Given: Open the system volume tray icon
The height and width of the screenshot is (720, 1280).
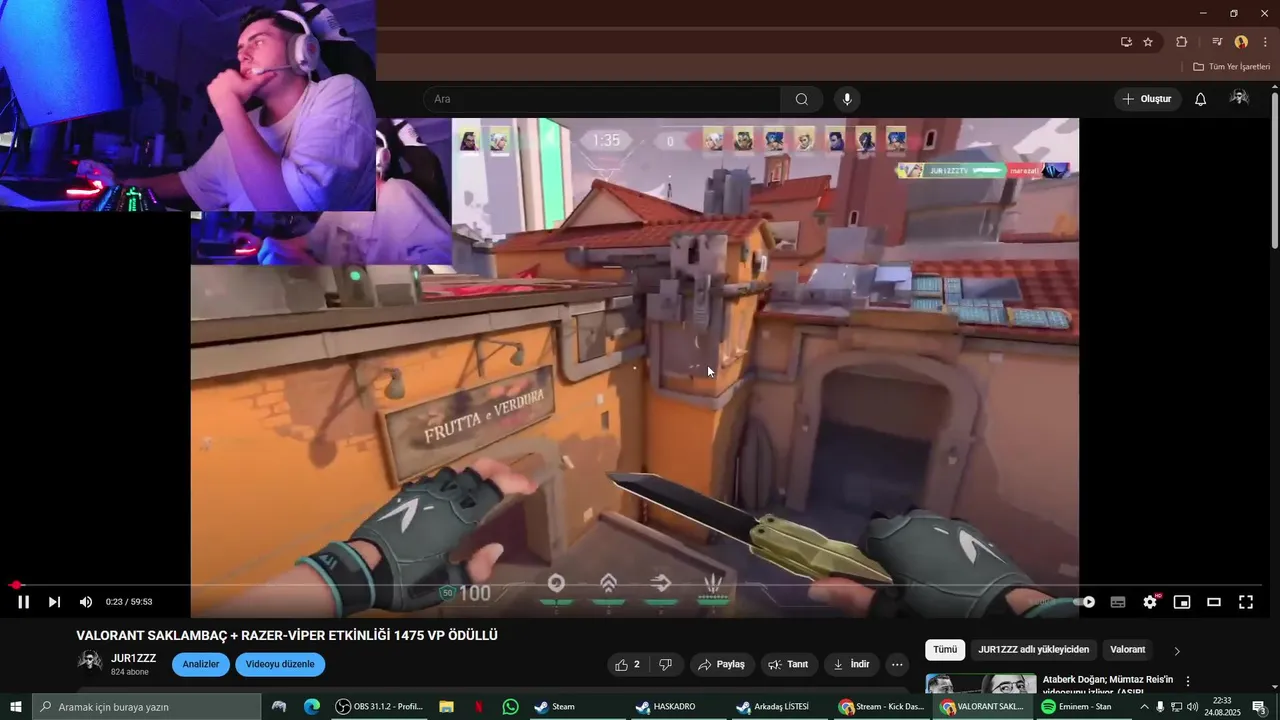Looking at the screenshot, I should click(x=1192, y=707).
